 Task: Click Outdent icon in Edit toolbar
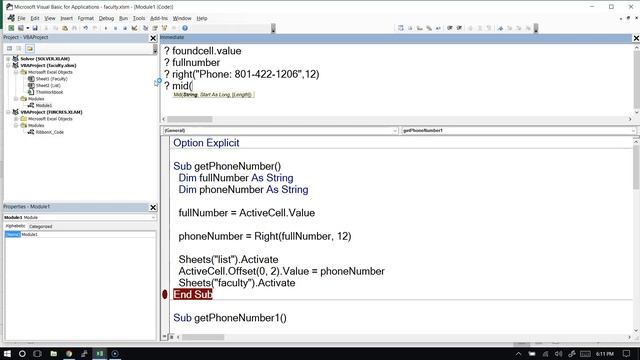click(x=459, y=28)
